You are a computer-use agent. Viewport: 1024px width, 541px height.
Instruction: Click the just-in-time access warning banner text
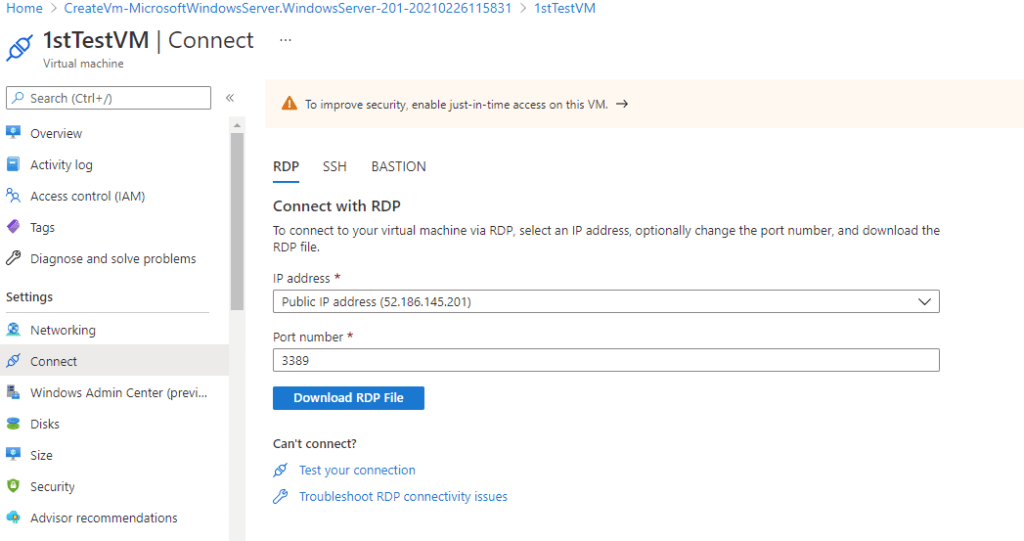[456, 104]
